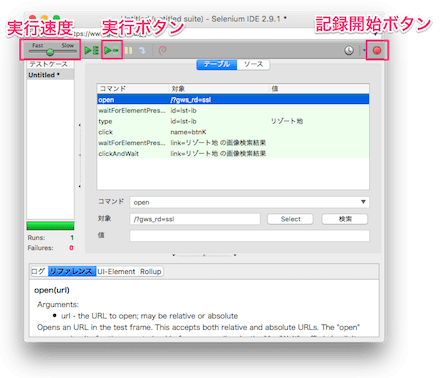
Task: Select the type id=lst-ib row
Action: tap(233, 121)
